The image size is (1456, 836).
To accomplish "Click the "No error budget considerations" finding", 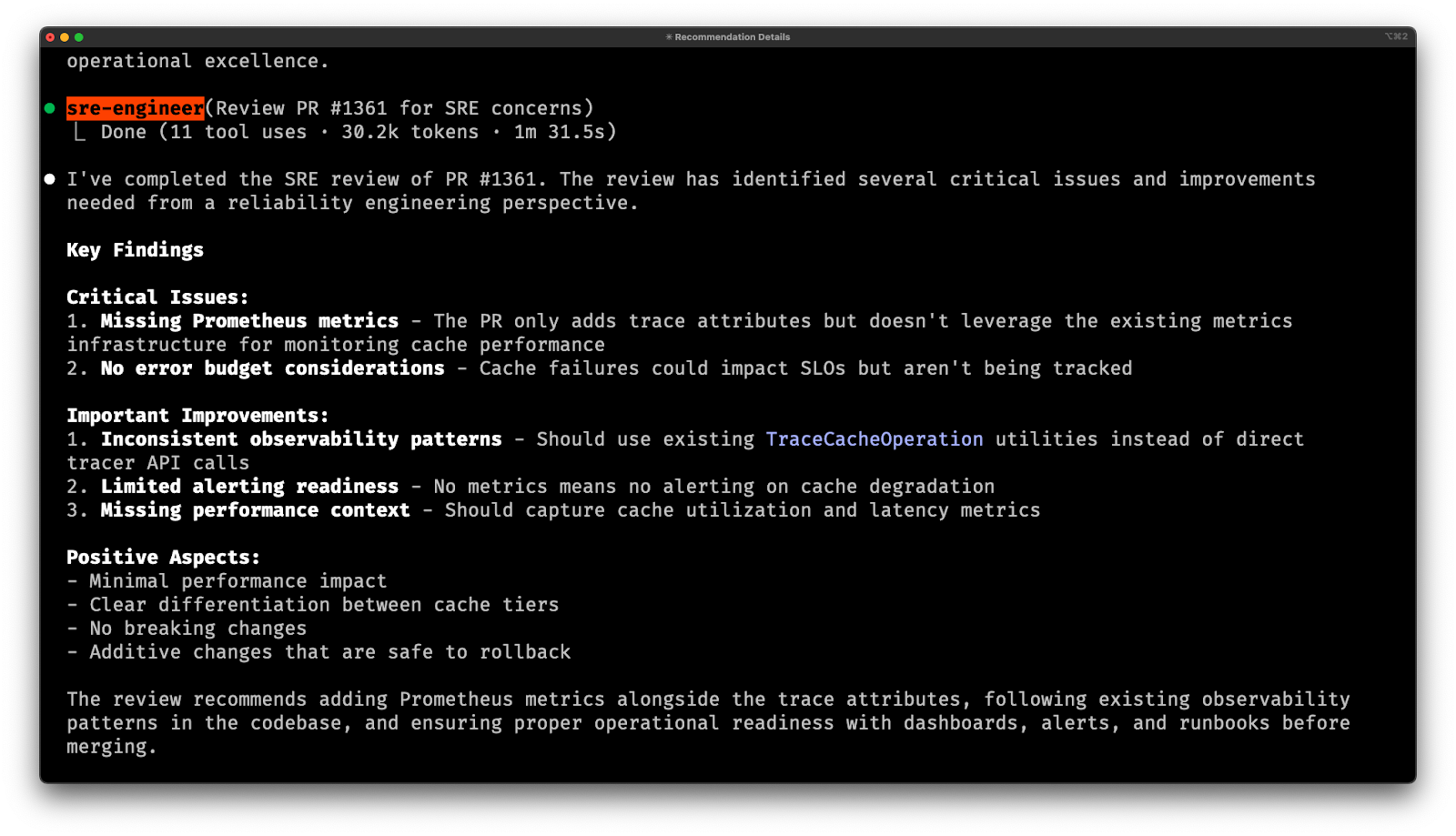I will click(272, 368).
